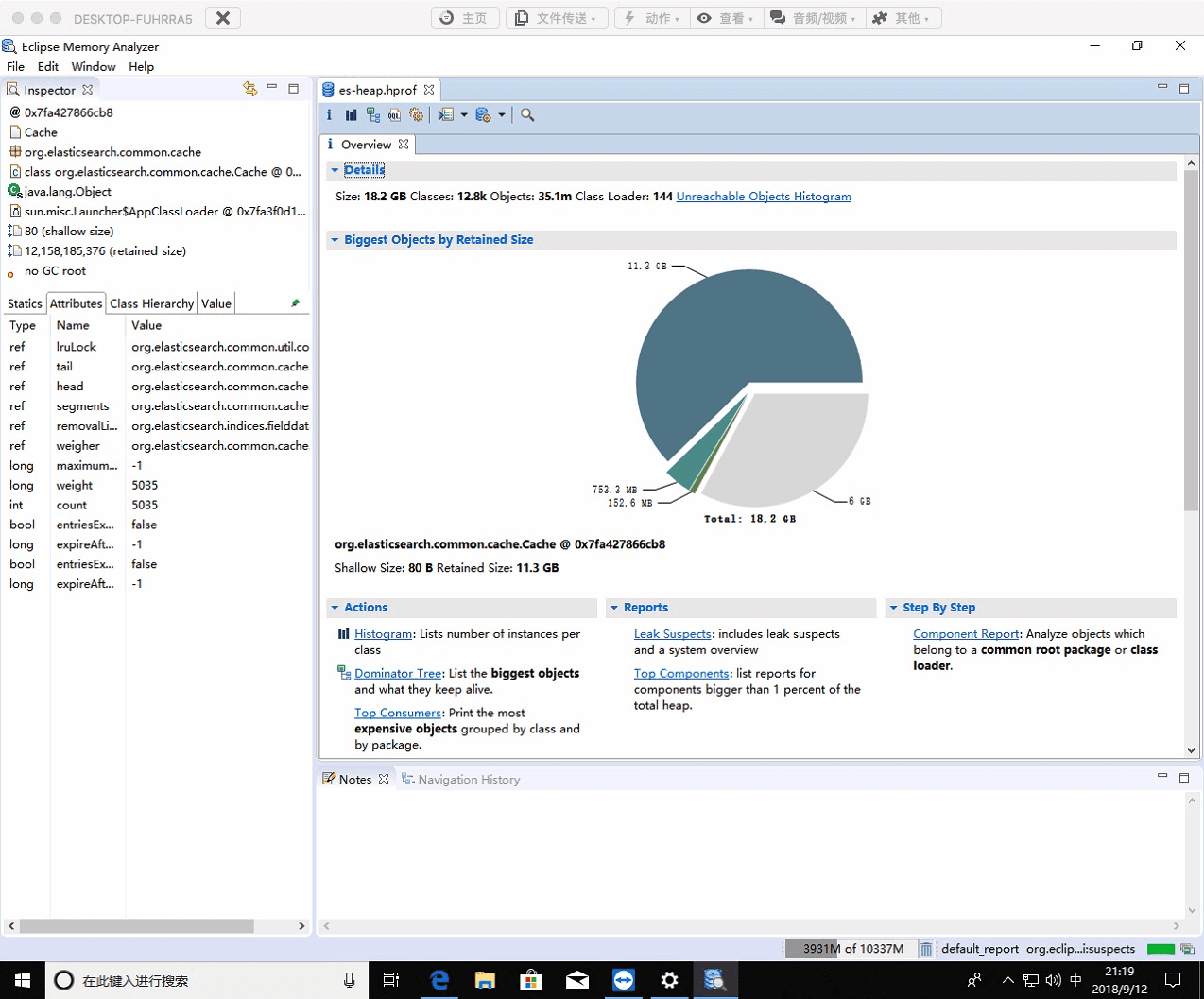
Task: Open the Edit menu
Action: click(47, 66)
